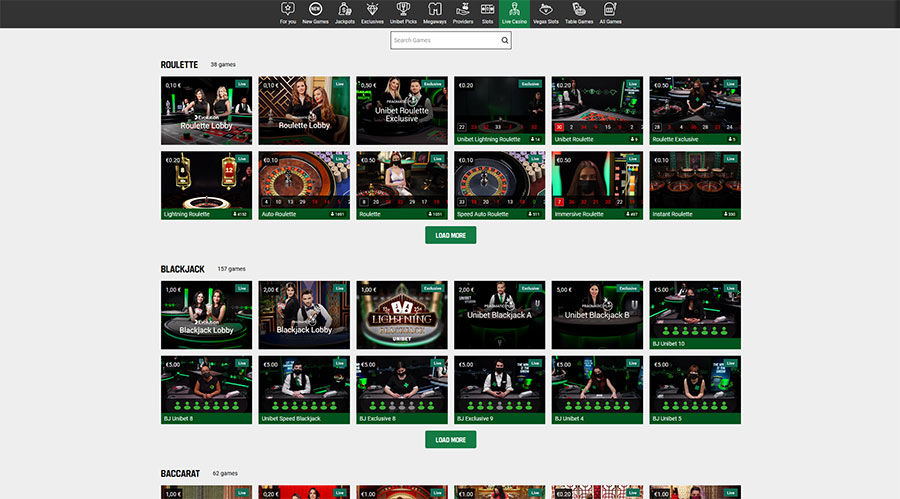Open the Auto-Roulette game
This screenshot has height=499, width=900.
click(x=304, y=185)
